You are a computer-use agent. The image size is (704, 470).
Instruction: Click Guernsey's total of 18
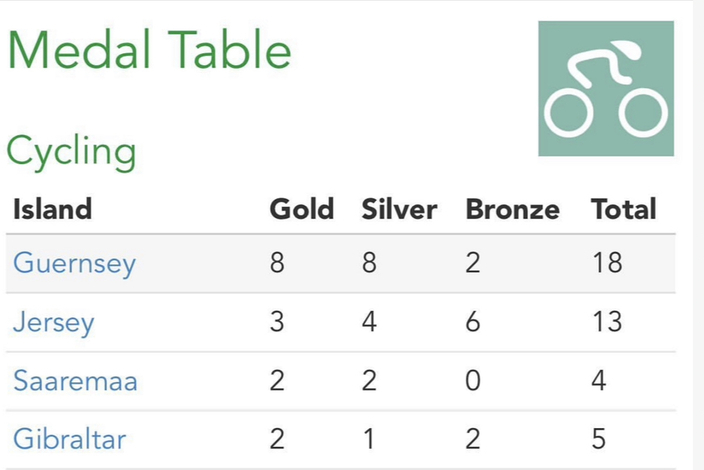click(607, 263)
